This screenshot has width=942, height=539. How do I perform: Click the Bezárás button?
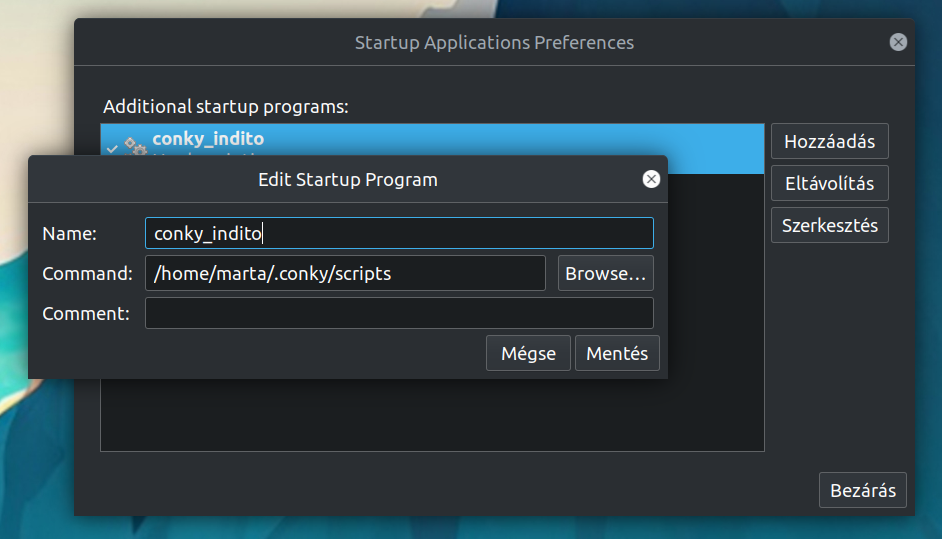(x=863, y=490)
